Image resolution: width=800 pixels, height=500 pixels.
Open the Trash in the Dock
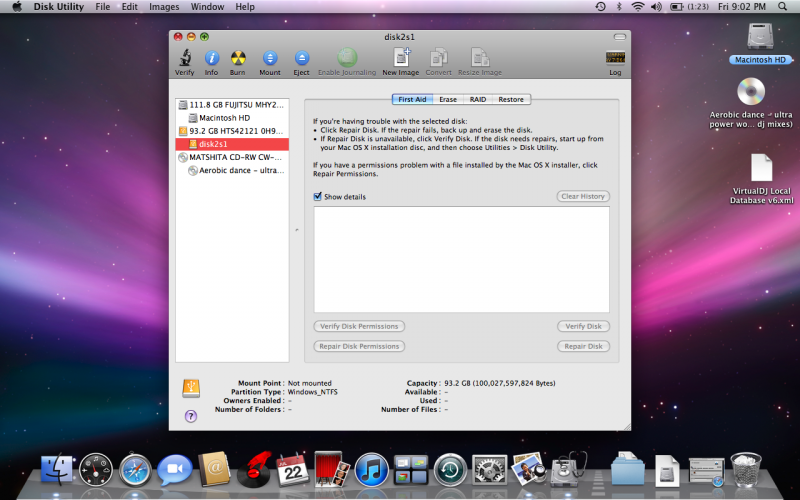click(x=745, y=469)
